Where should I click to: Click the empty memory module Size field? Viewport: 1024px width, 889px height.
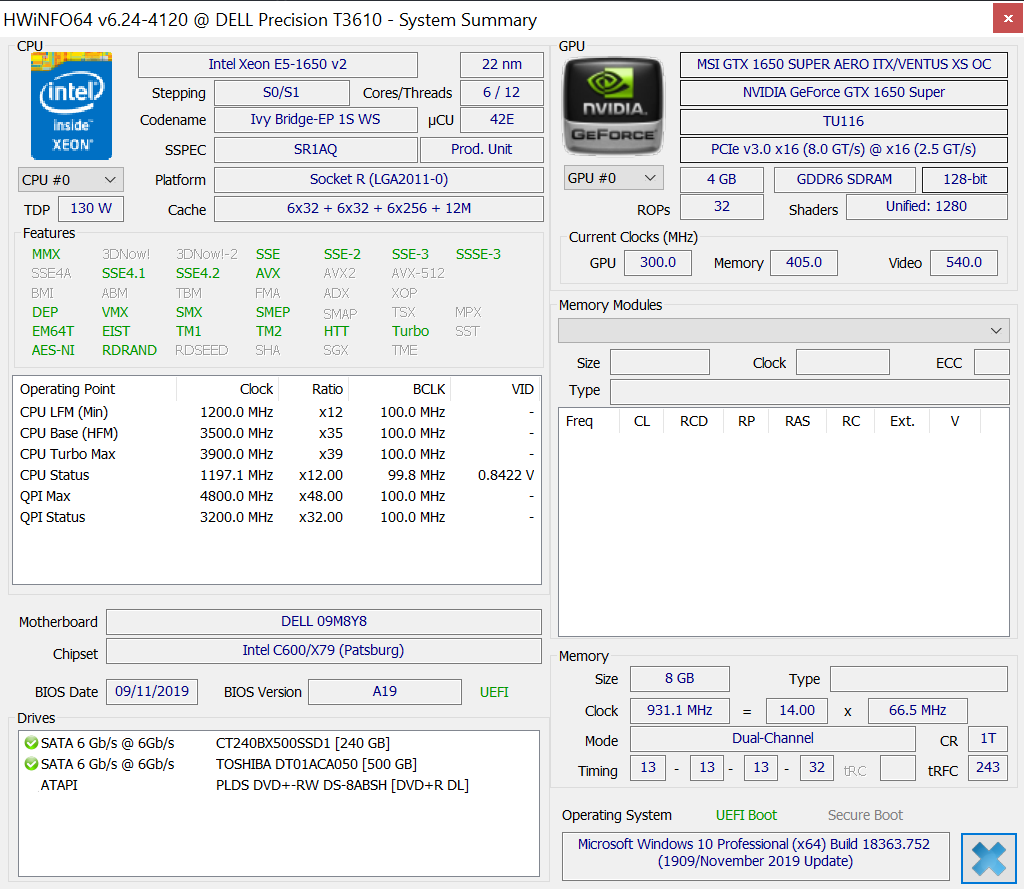(x=660, y=362)
